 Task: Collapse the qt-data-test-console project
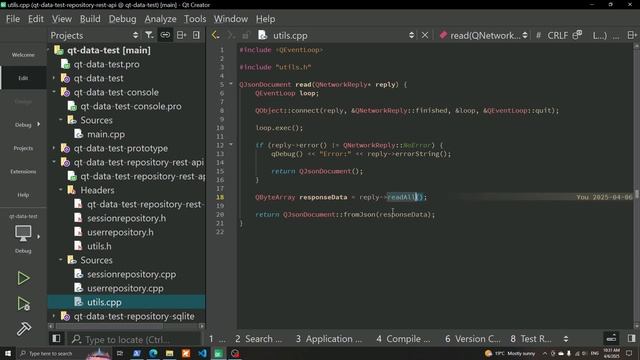tap(54, 92)
